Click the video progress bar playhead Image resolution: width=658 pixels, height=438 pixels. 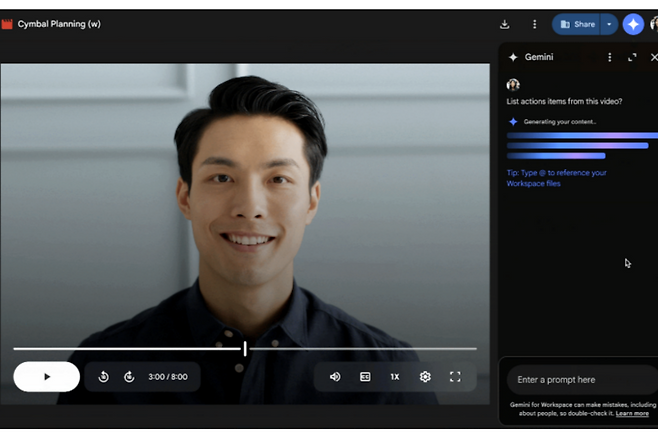tap(245, 348)
